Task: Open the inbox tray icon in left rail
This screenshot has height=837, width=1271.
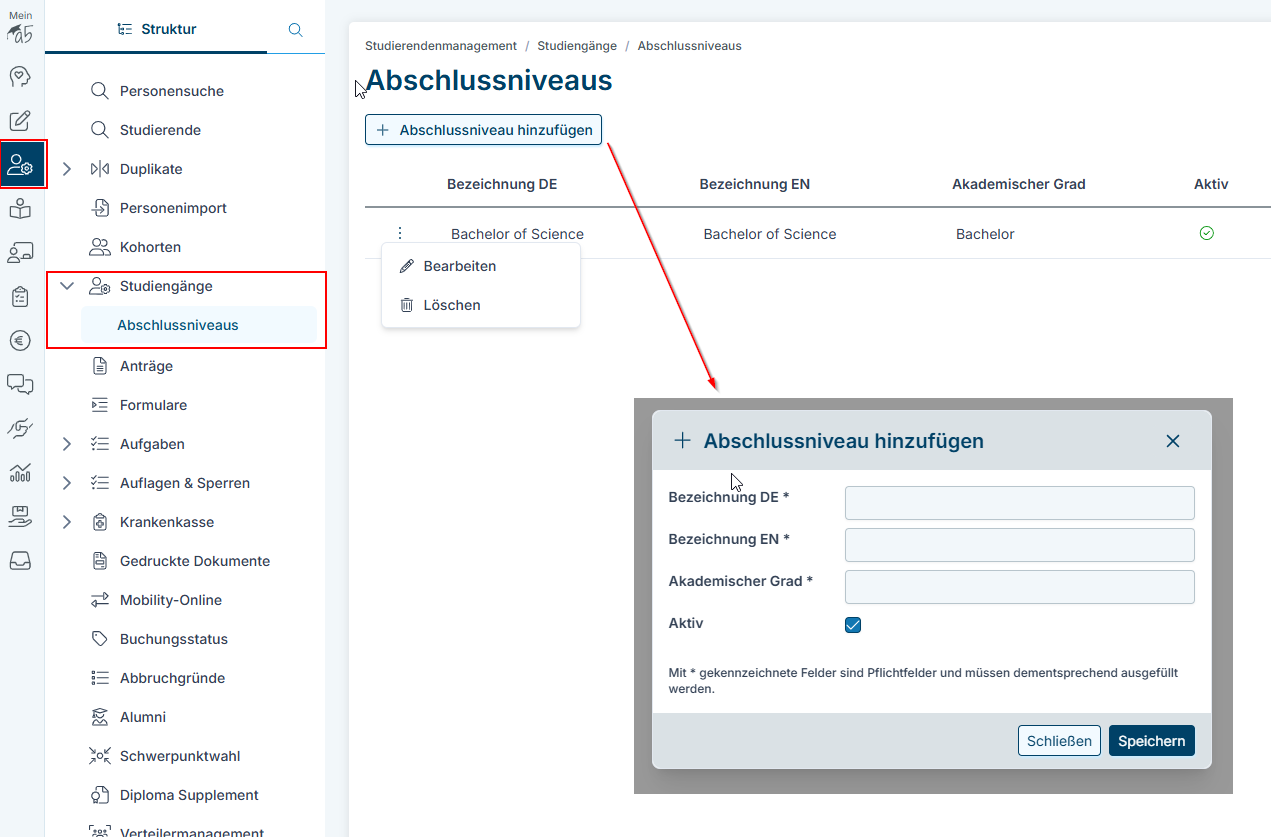Action: [20, 560]
